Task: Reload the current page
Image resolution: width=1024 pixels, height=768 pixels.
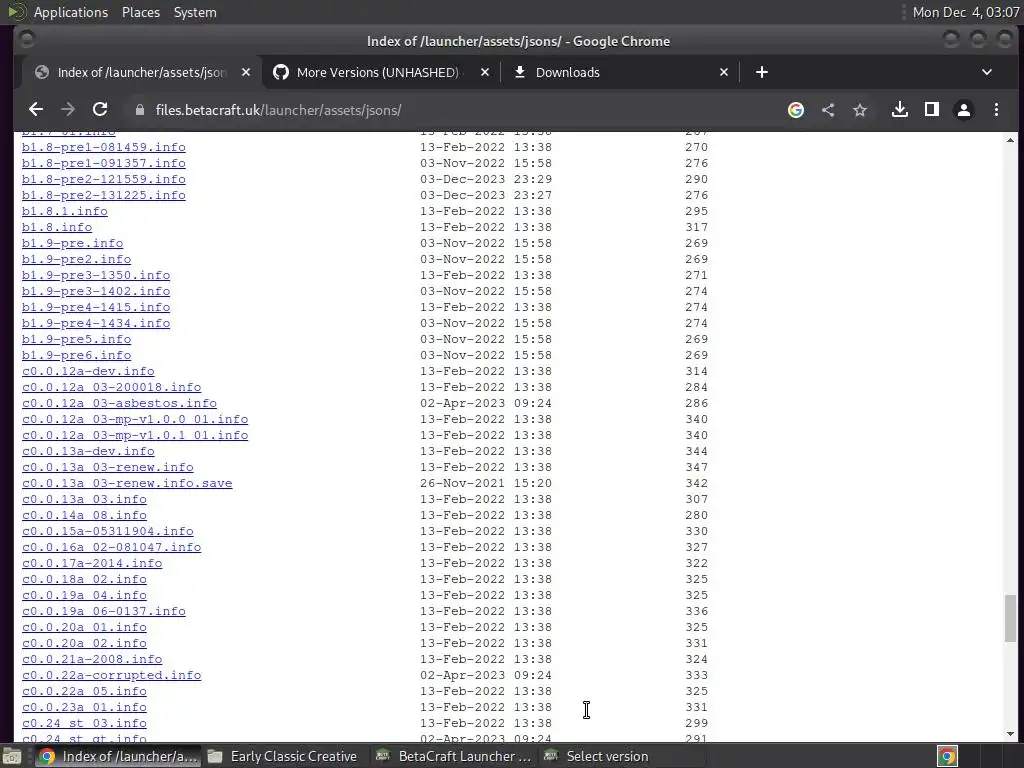Action: 100,110
